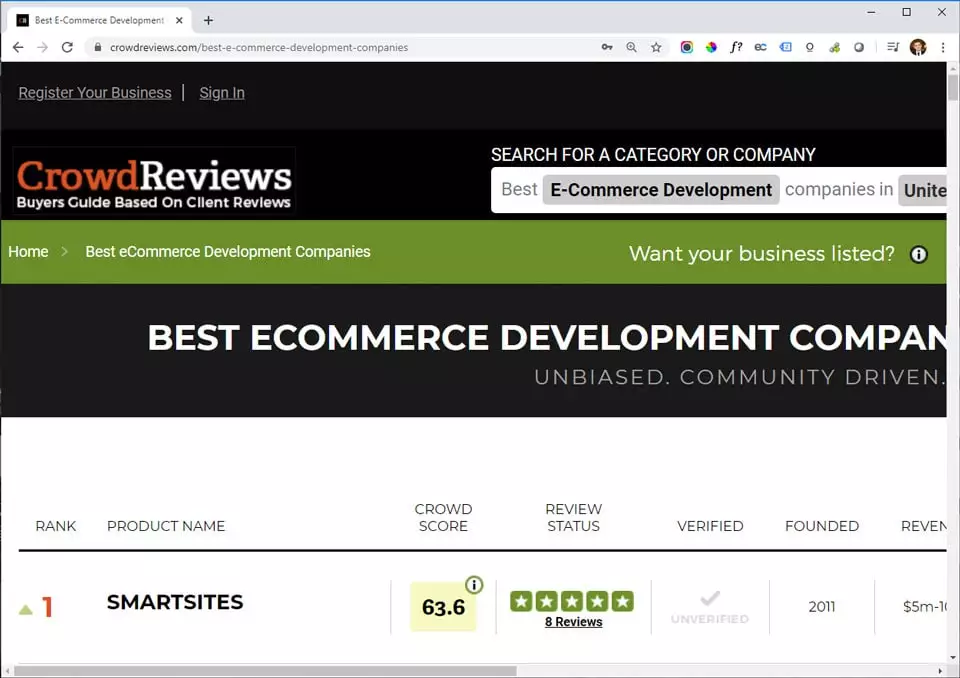Click the vertical scrollbar thumb
Image resolution: width=960 pixels, height=678 pixels.
(953, 87)
